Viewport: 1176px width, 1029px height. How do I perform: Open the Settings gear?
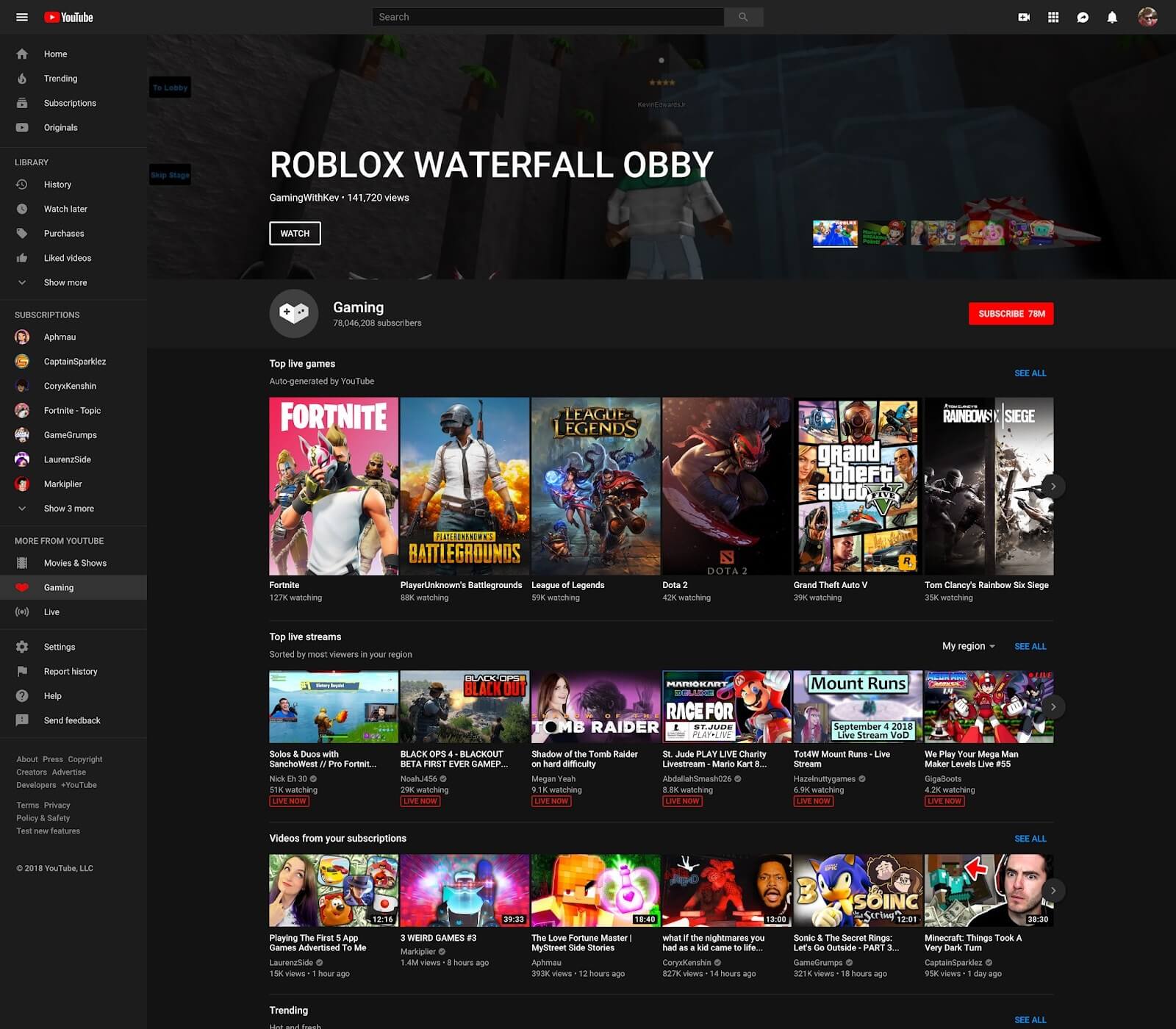(x=22, y=646)
